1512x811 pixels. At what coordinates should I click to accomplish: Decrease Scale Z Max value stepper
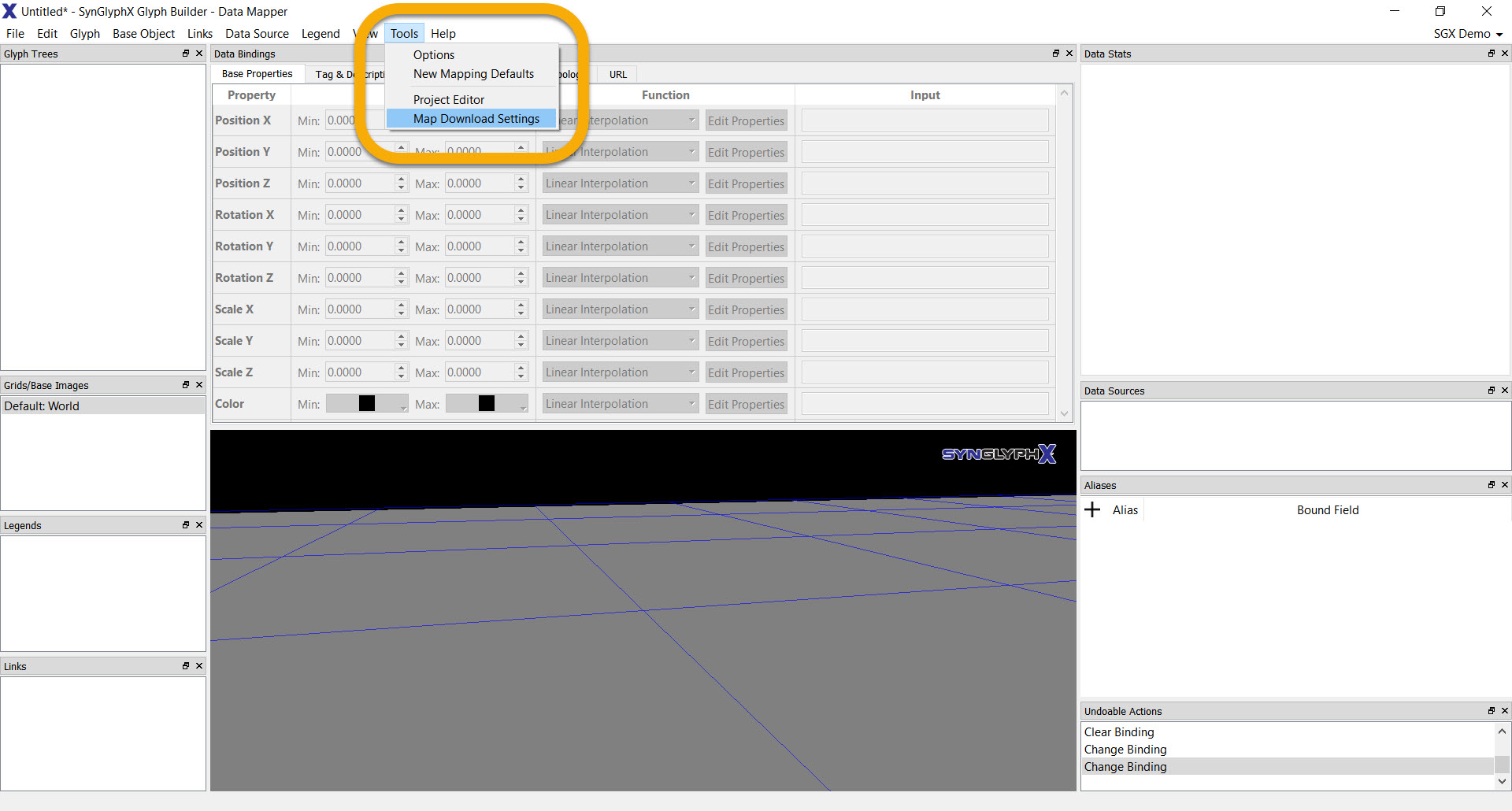point(521,377)
